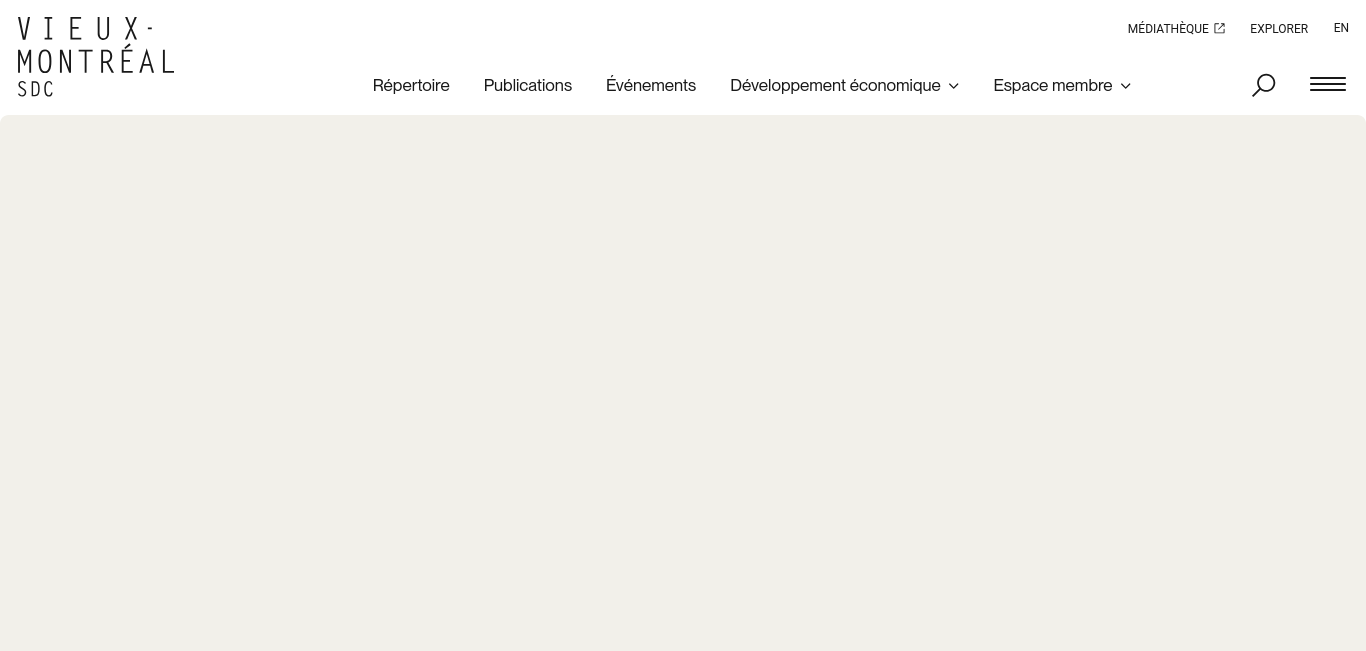Click the Vieux-Montréal SDC logo

pos(96,57)
